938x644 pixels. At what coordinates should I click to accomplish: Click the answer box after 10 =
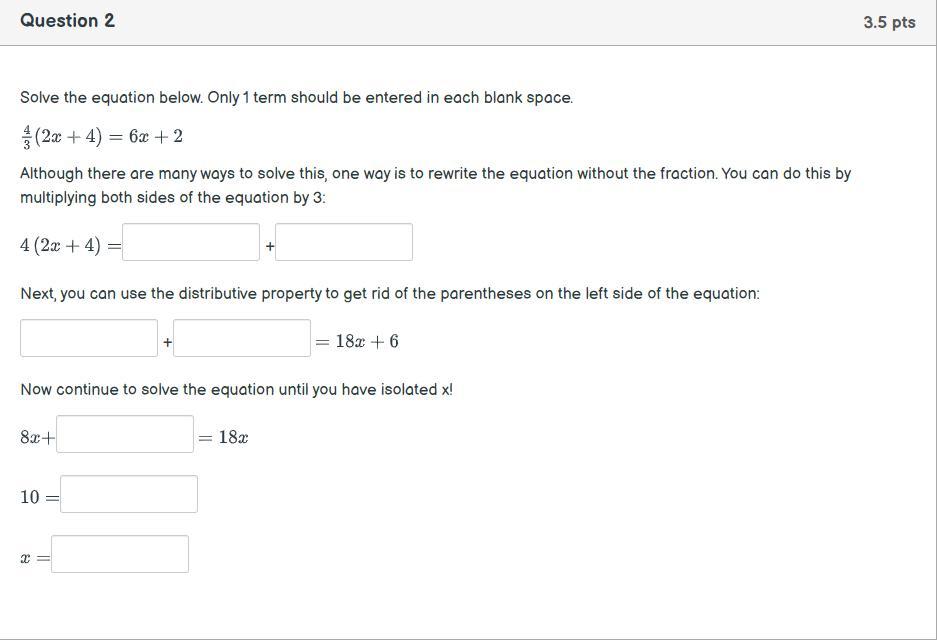pos(129,494)
